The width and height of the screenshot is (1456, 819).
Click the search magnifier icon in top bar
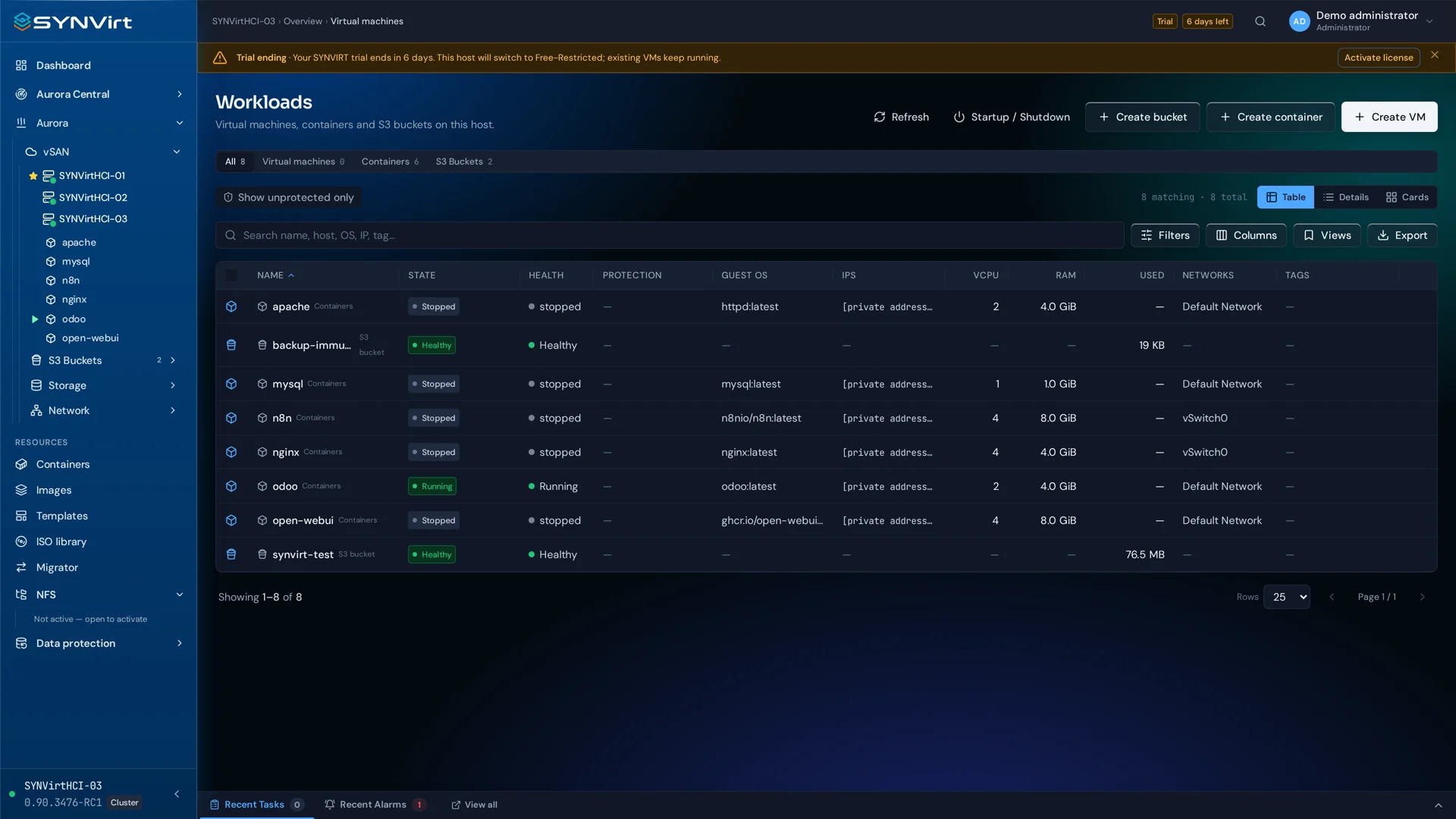click(x=1260, y=21)
